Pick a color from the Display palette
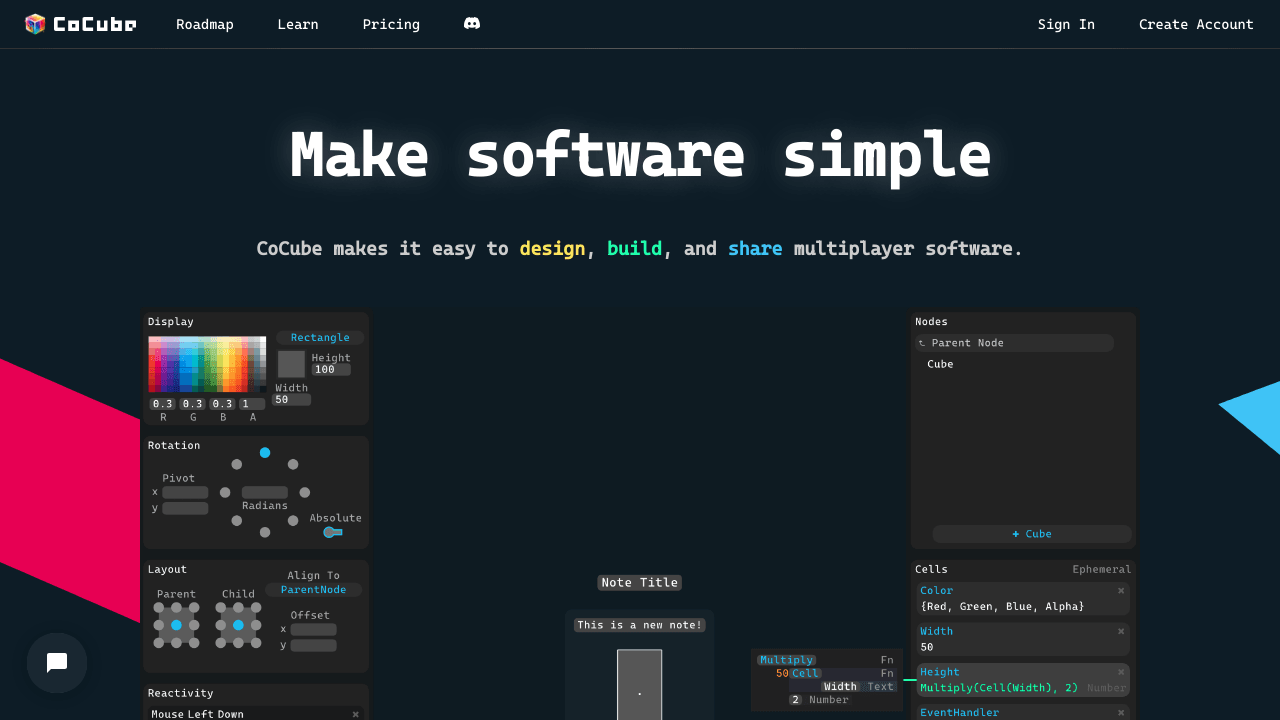Screen dimensions: 1280x720 click(207, 364)
